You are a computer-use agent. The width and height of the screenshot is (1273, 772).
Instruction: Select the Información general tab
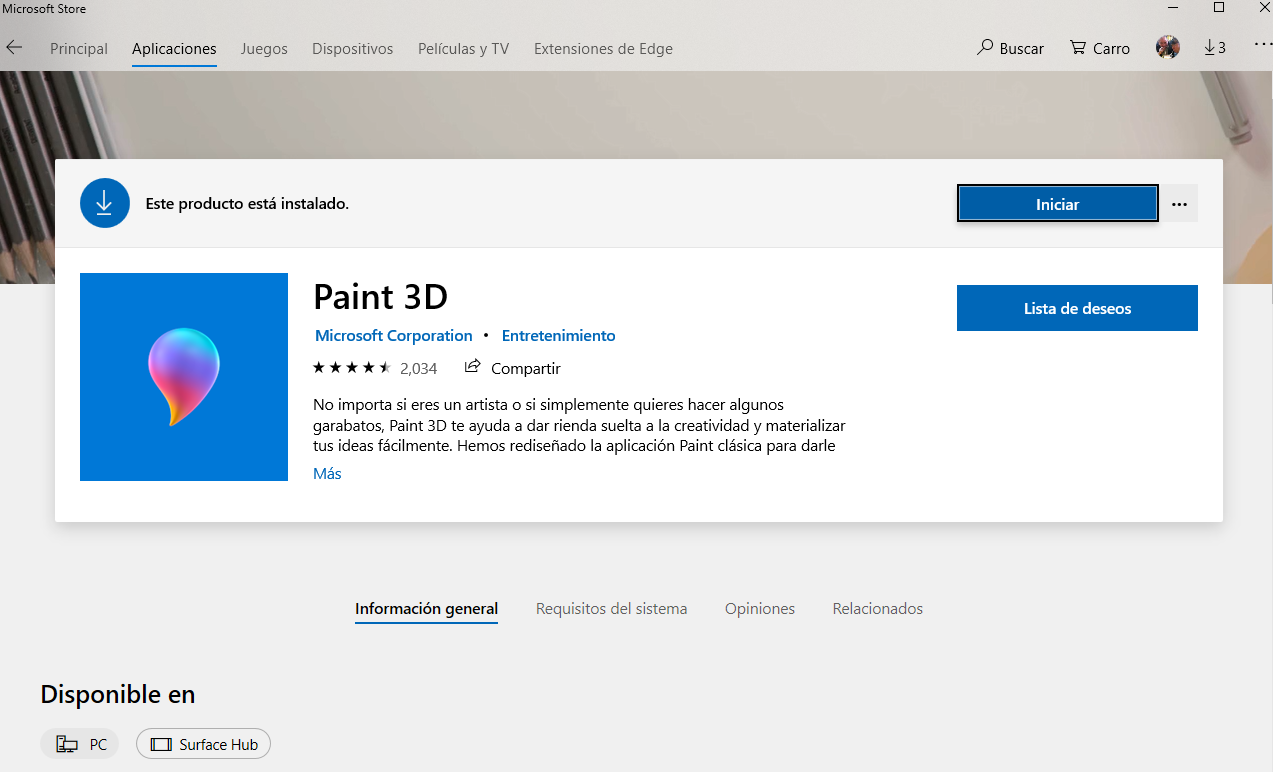tap(426, 609)
